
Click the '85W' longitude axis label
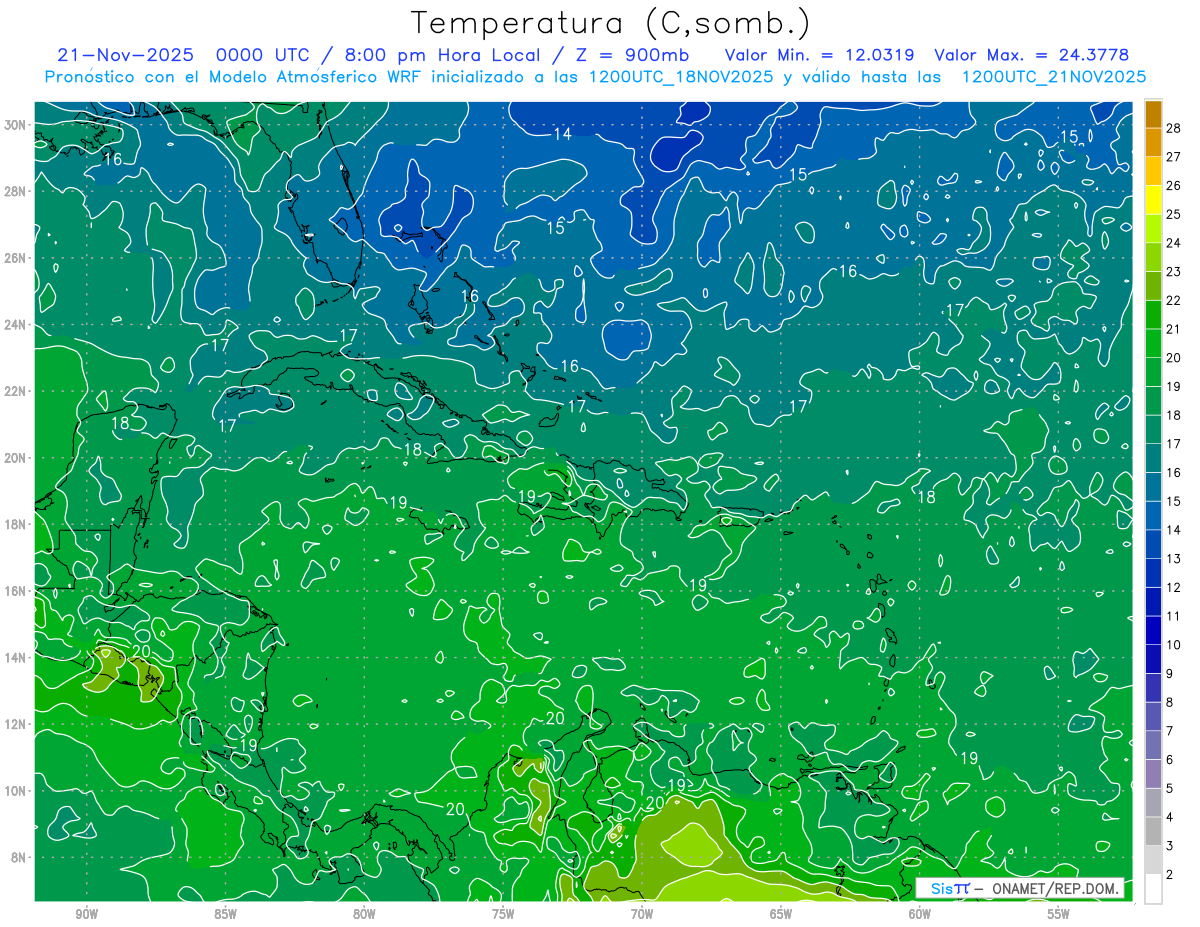(x=225, y=914)
